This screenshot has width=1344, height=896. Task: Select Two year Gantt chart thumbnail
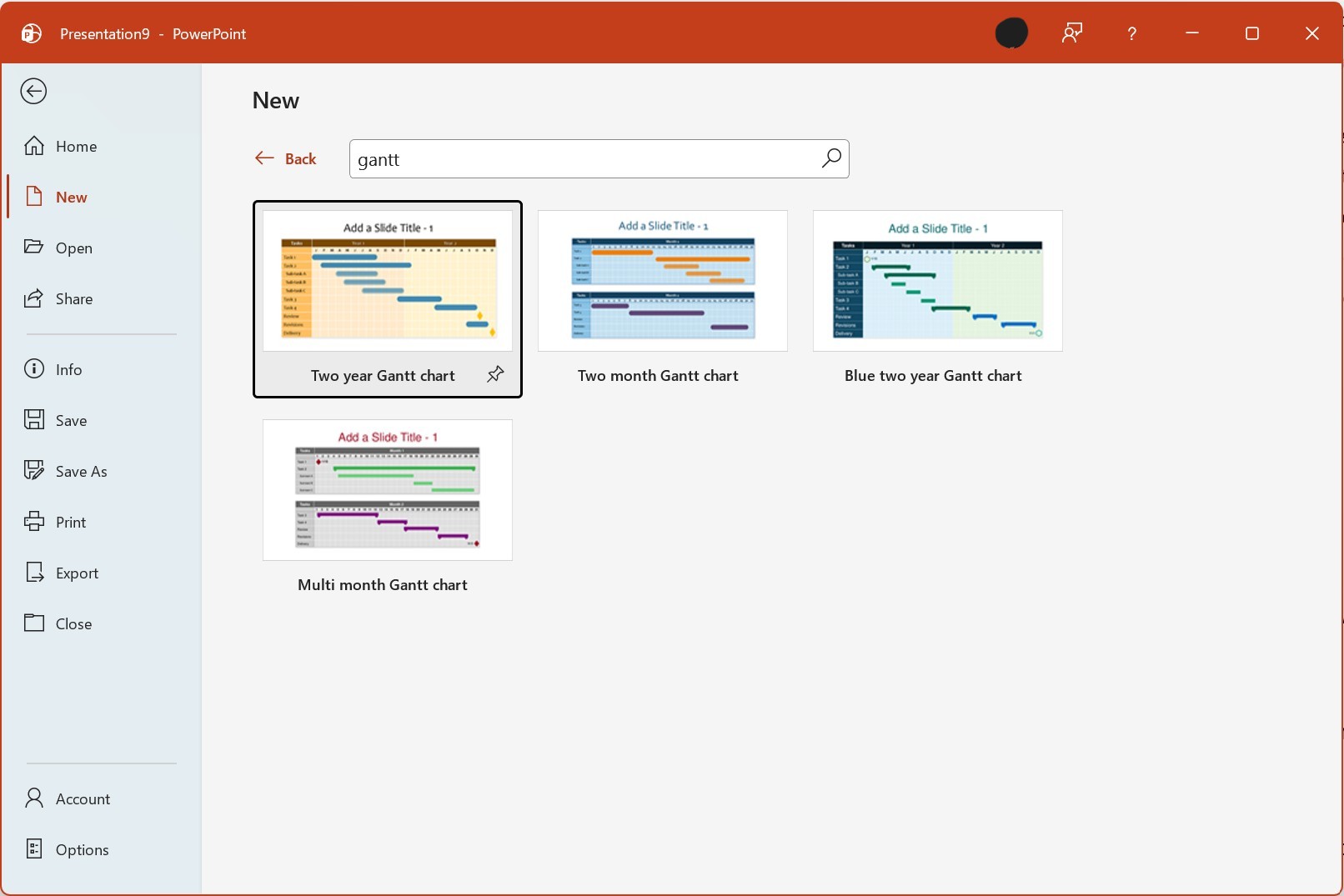coord(388,281)
